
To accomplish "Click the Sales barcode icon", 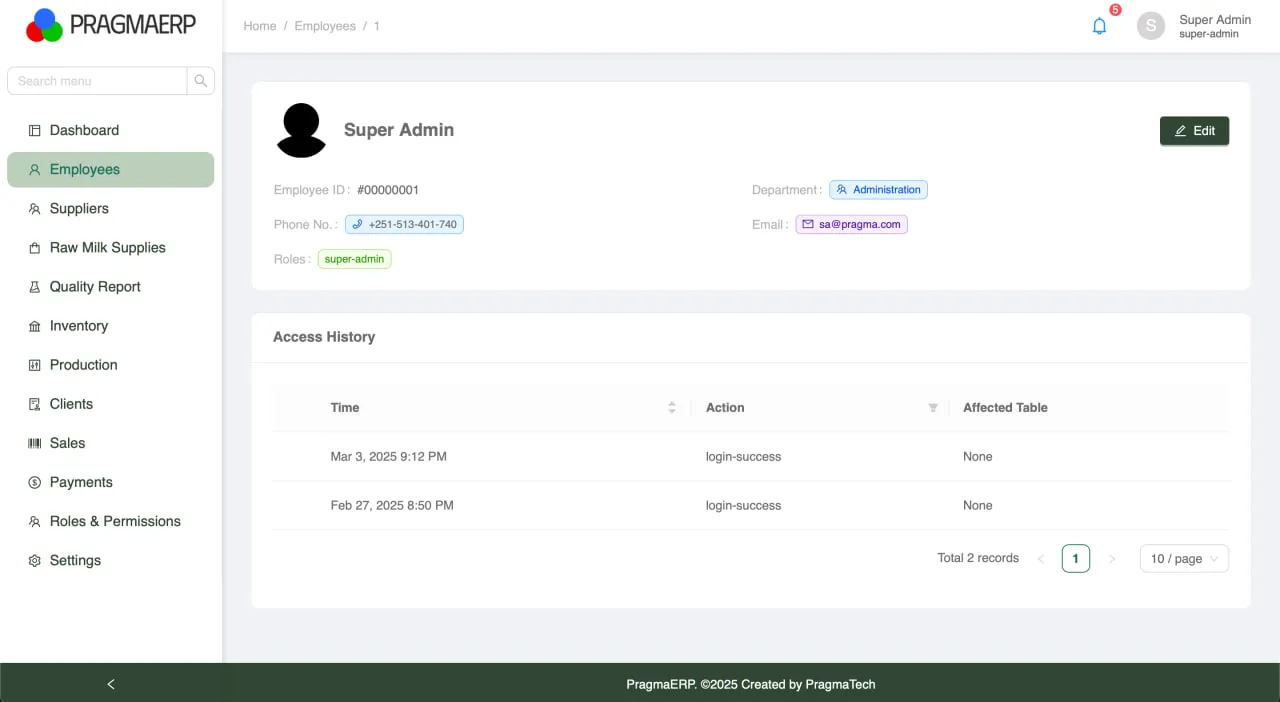I will click(x=35, y=443).
